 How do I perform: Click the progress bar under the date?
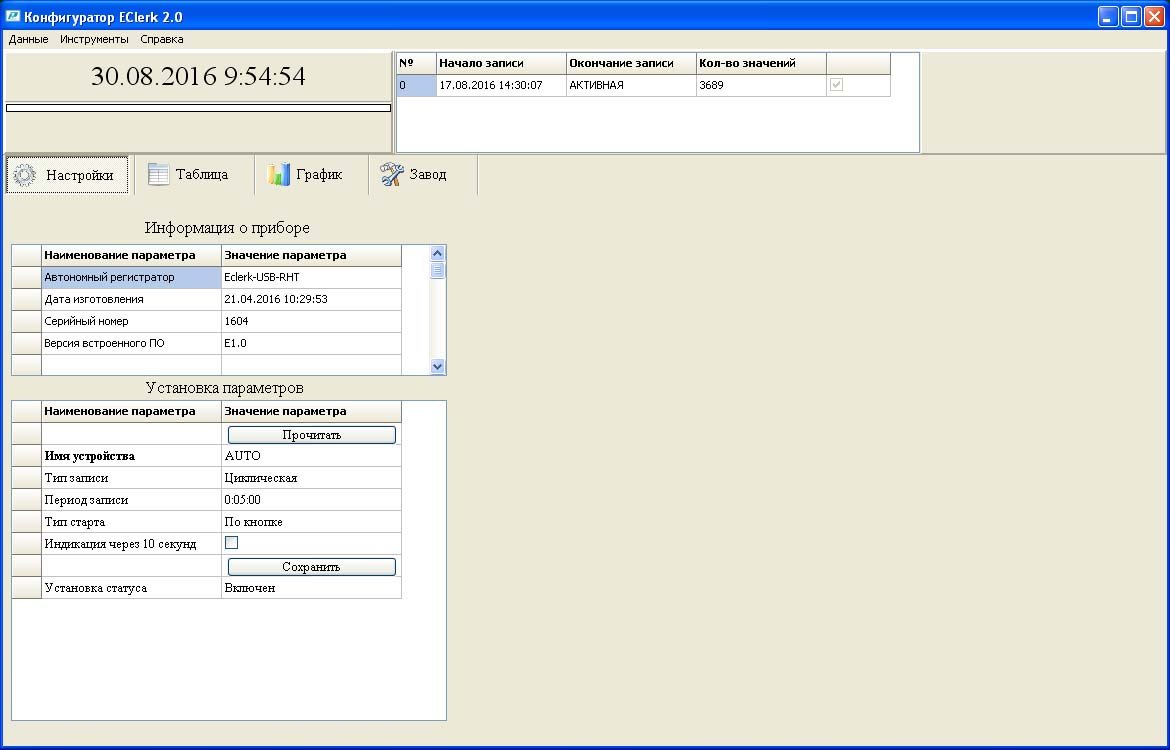(198, 107)
